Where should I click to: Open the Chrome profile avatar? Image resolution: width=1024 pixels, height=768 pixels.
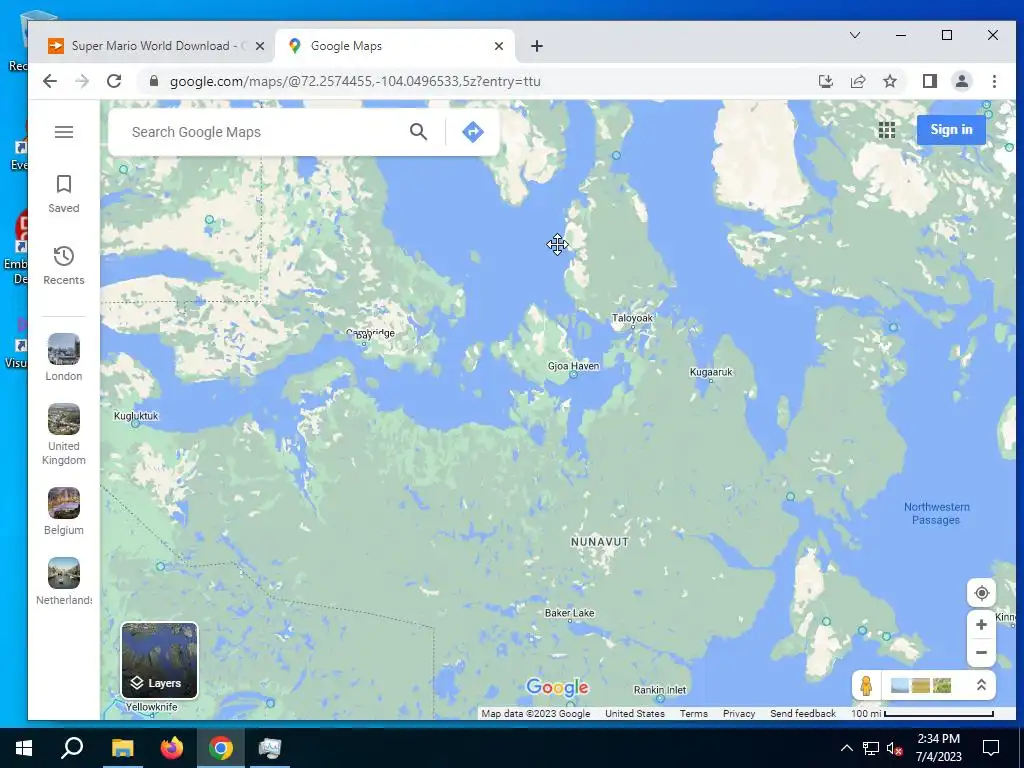tap(961, 81)
